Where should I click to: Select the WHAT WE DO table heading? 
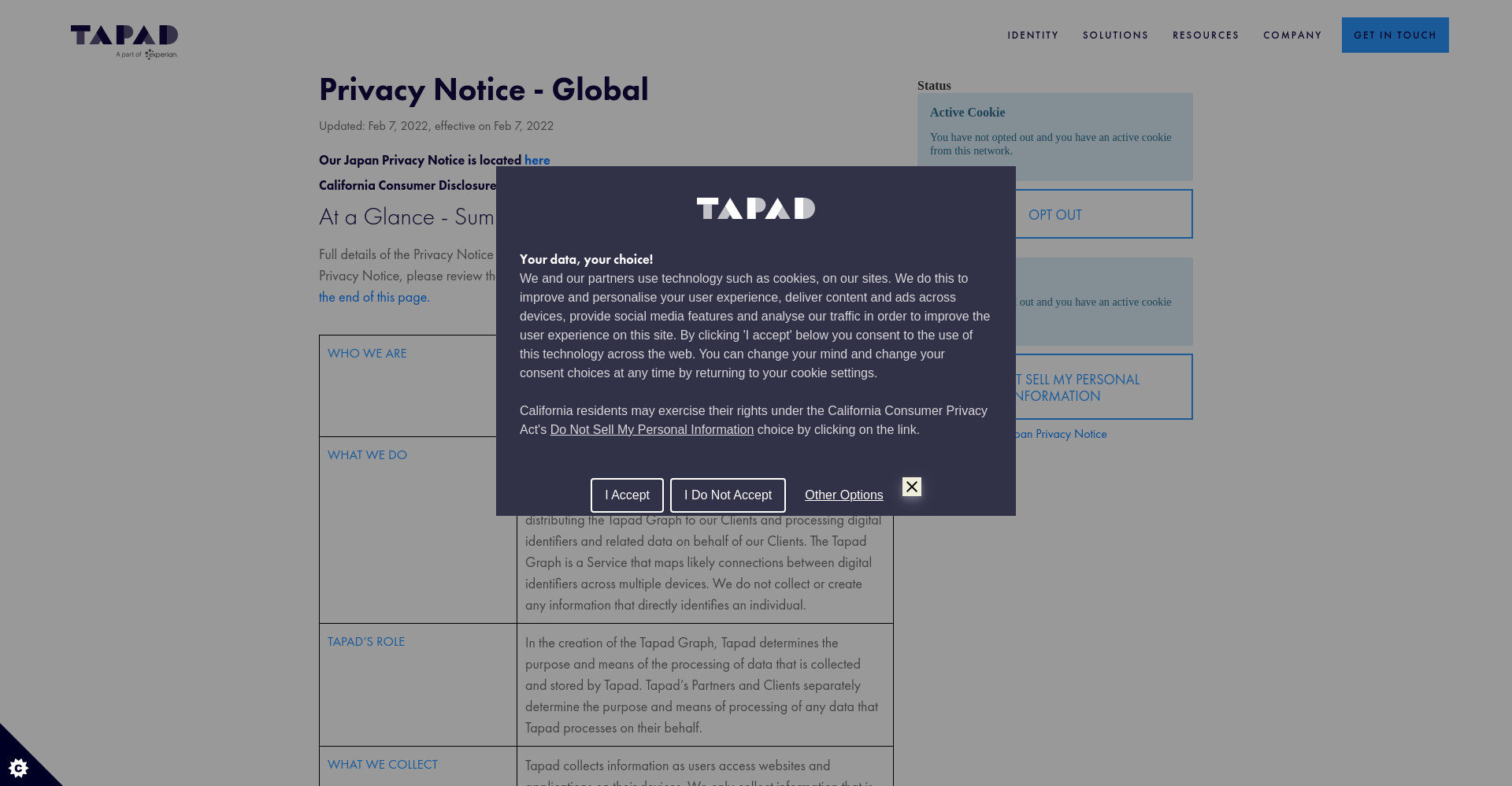367,455
